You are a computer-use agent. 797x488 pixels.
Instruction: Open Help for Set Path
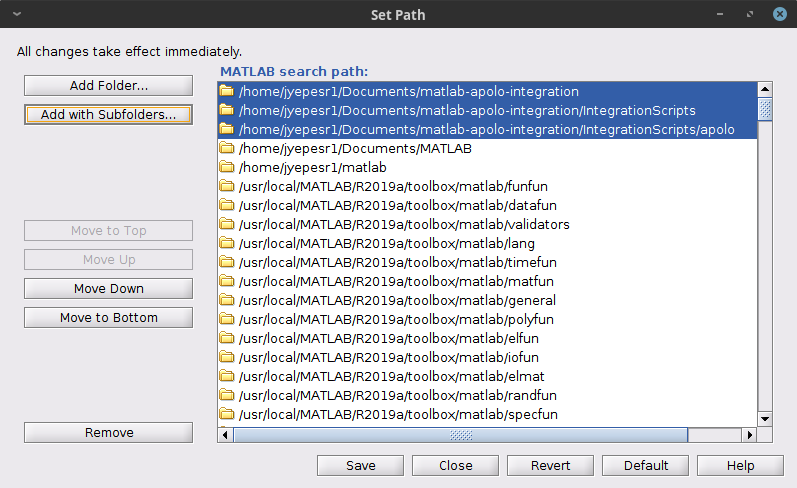coord(740,465)
